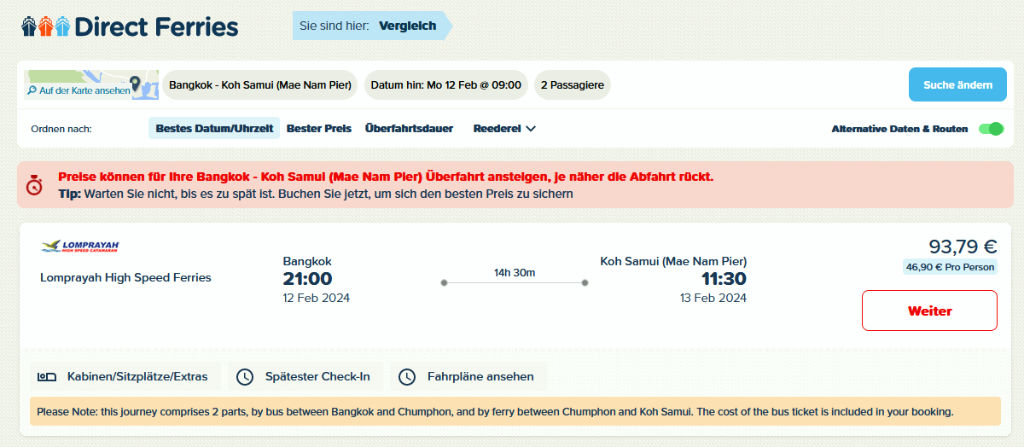Viewport: 1024px width, 447px height.
Task: Click the magnifier icon on map
Action: click(33, 91)
